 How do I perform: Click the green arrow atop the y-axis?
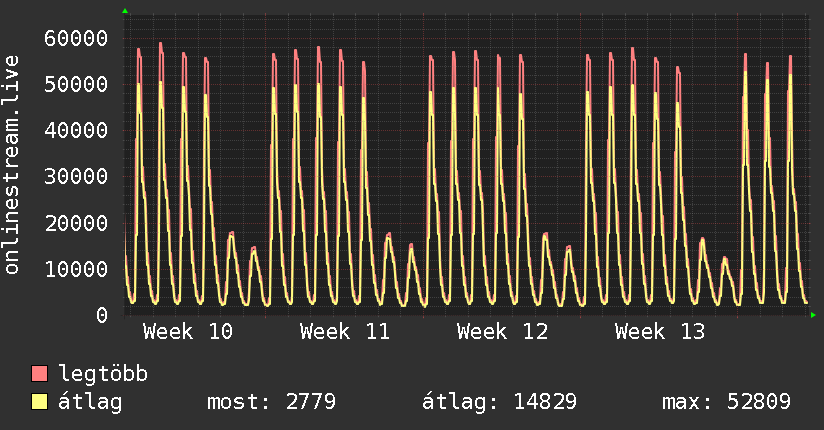[125, 11]
